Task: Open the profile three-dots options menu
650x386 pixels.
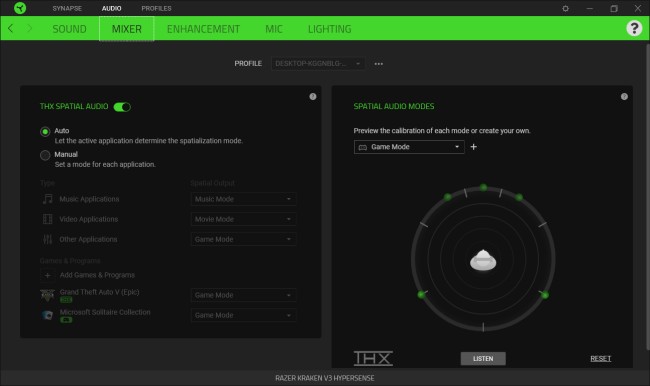Action: tap(378, 64)
